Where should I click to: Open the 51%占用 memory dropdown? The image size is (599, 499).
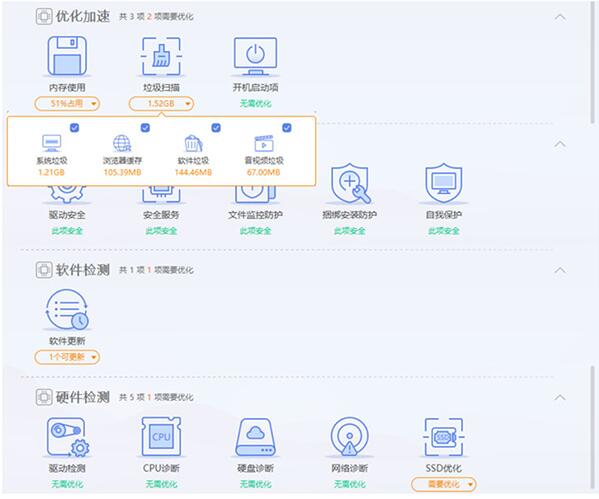click(x=67, y=103)
